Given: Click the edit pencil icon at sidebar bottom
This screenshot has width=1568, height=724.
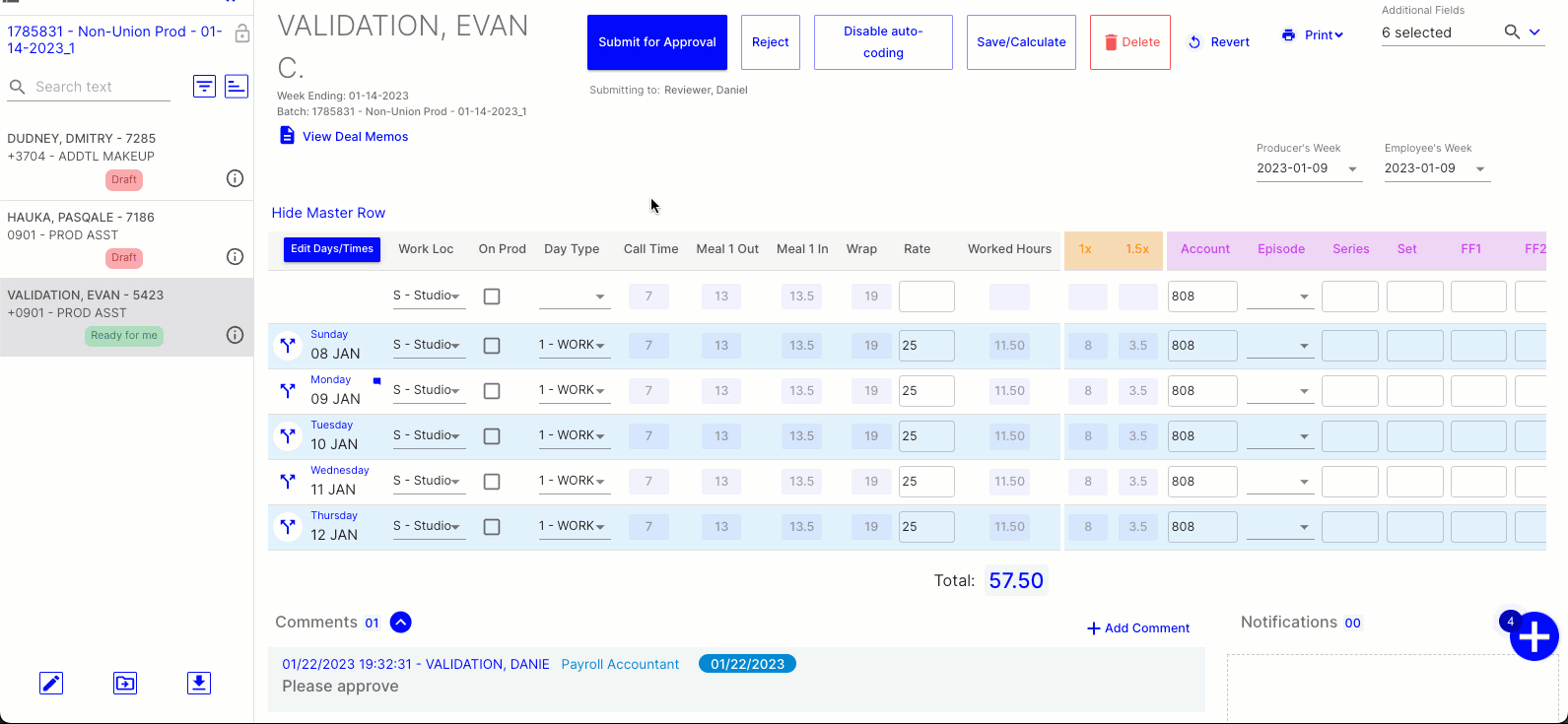Looking at the screenshot, I should coord(51,683).
